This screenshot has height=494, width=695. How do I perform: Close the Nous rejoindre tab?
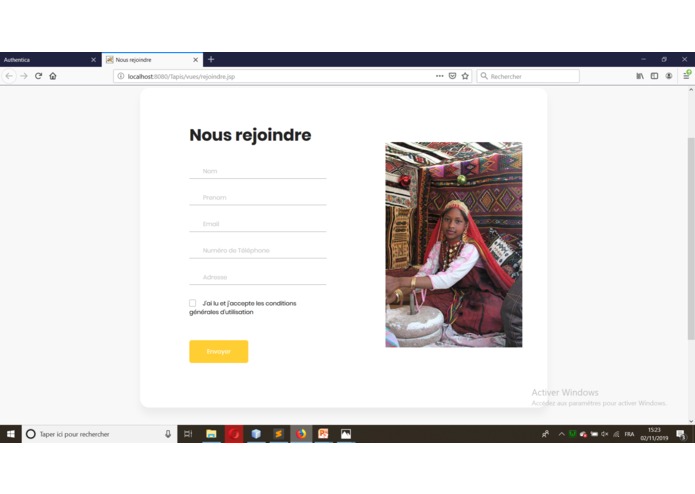click(195, 60)
